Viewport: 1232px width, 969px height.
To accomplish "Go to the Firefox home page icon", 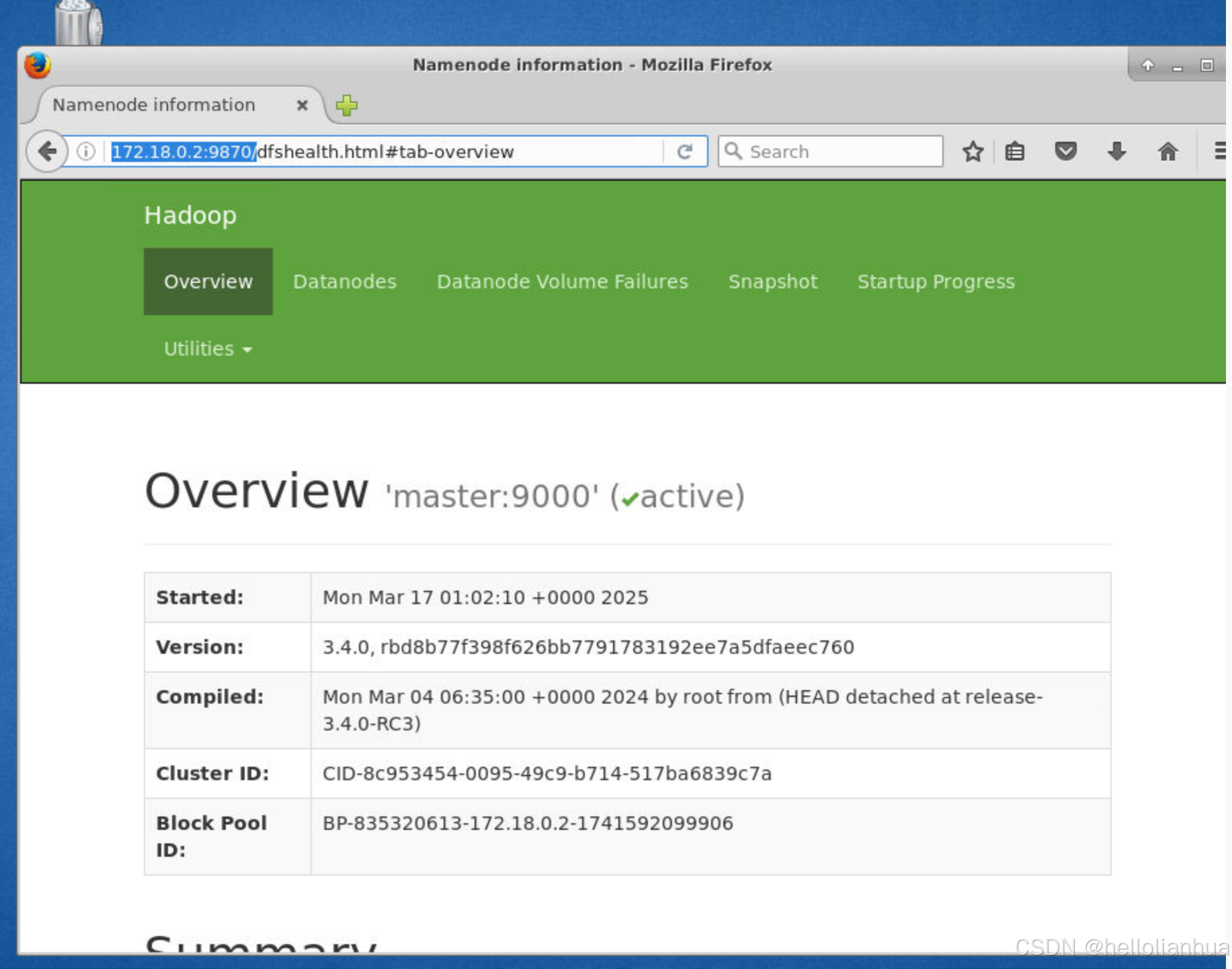I will coord(1167,152).
